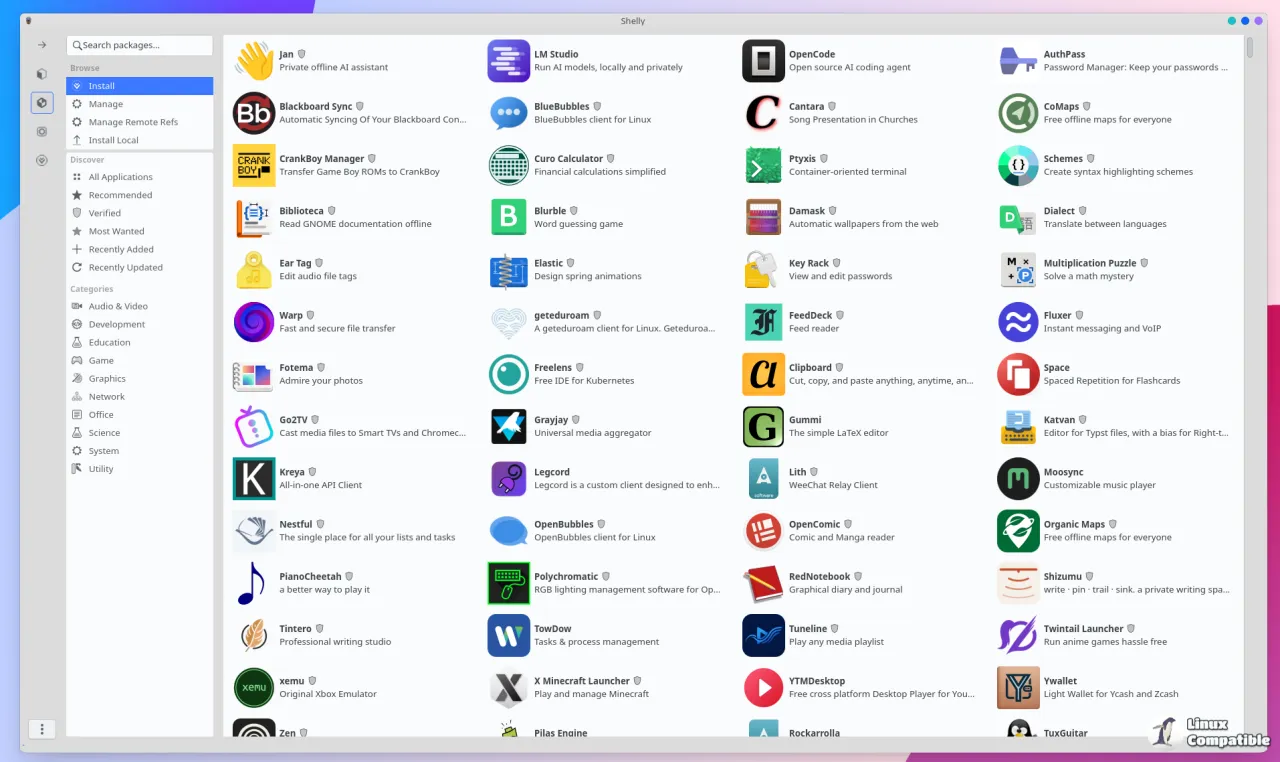Click the Freelens teal circle icon
Screen dimensions: 1280x762
[x=508, y=374]
